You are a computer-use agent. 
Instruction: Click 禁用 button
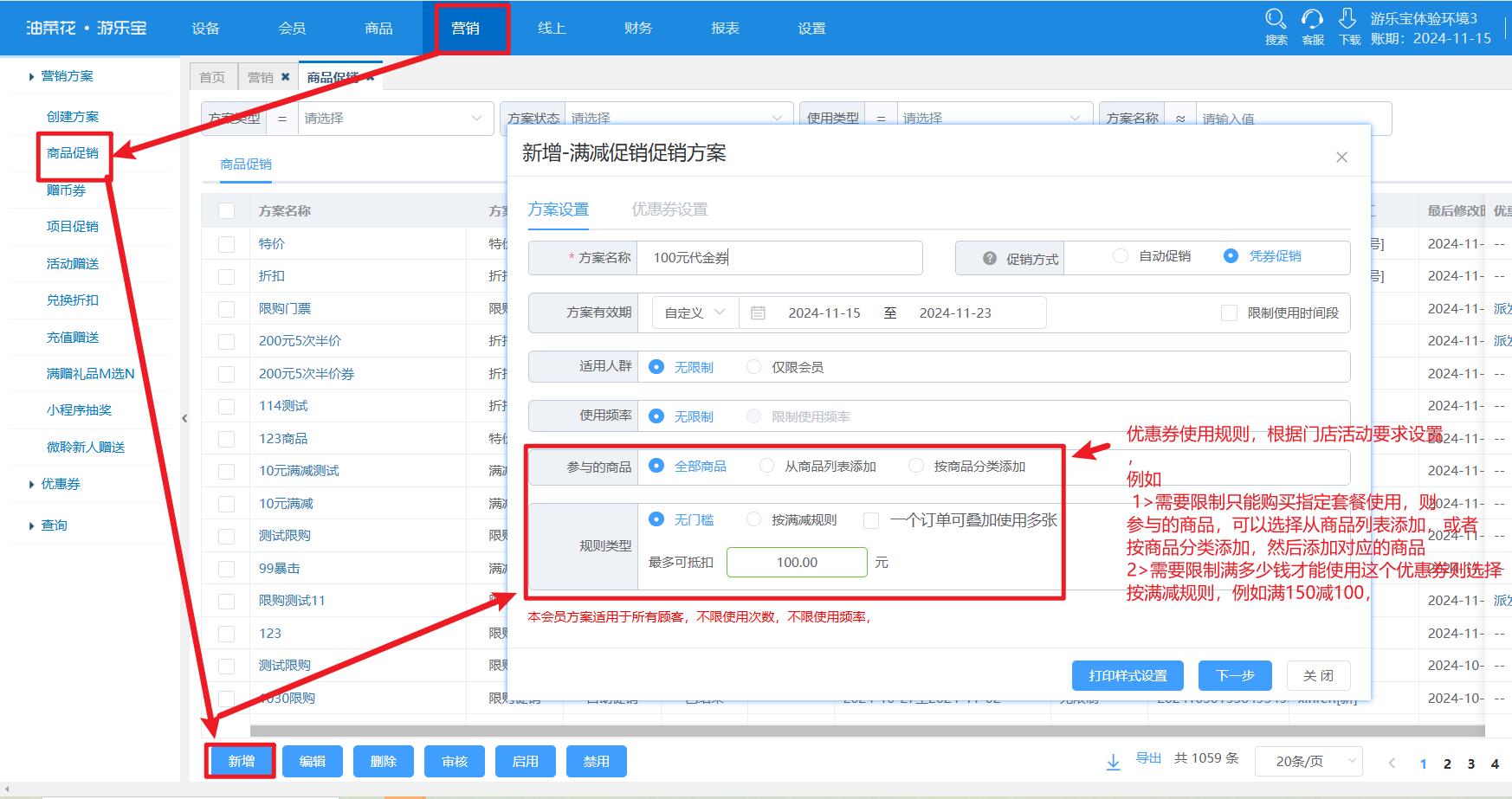(x=597, y=761)
